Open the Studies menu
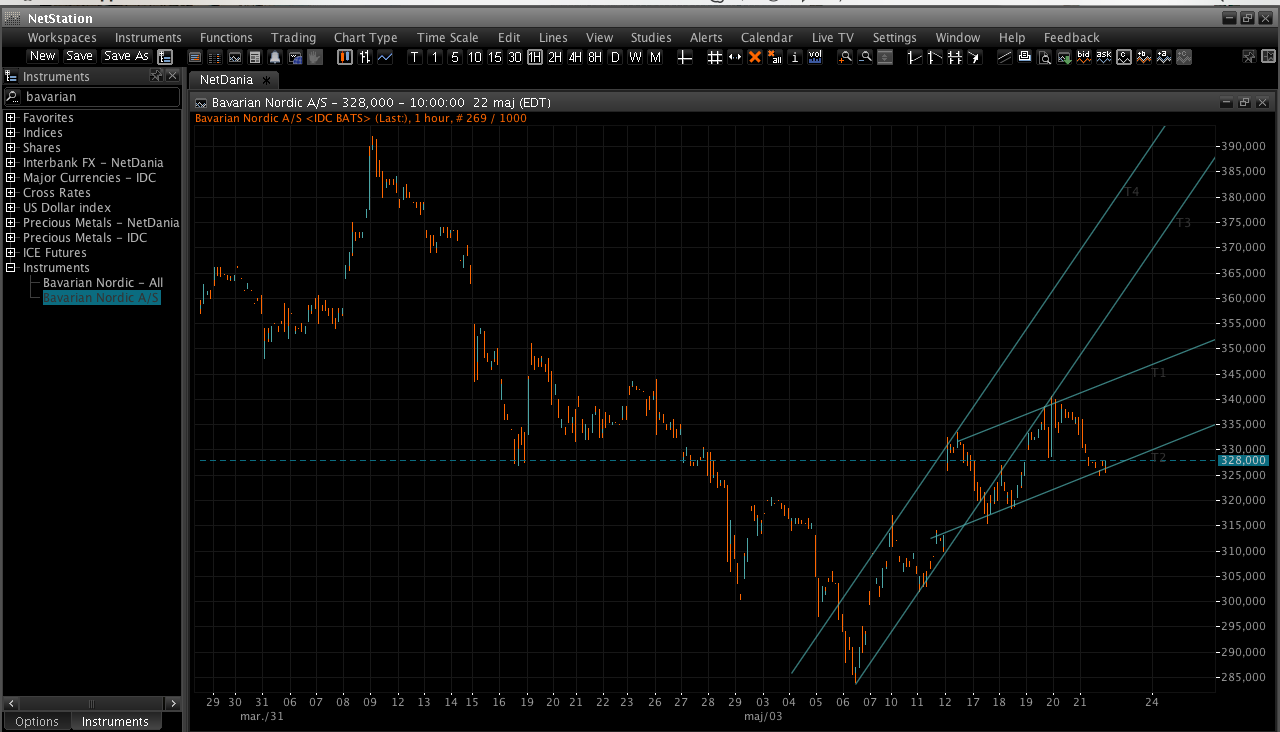Viewport: 1280px width, 732px height. [x=651, y=38]
